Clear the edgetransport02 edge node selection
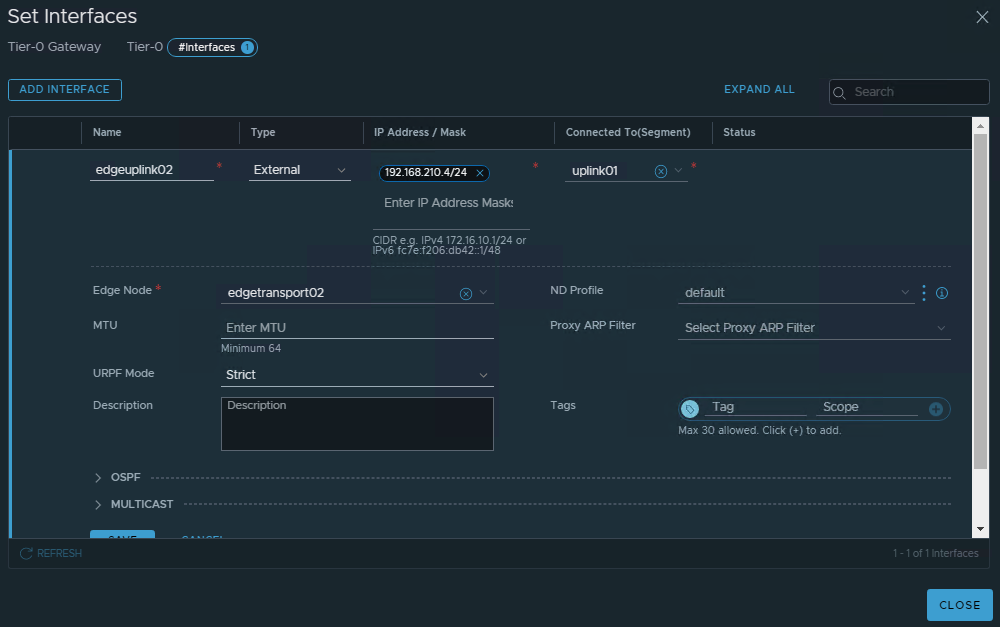Viewport: 1000px width, 627px height. (x=465, y=293)
